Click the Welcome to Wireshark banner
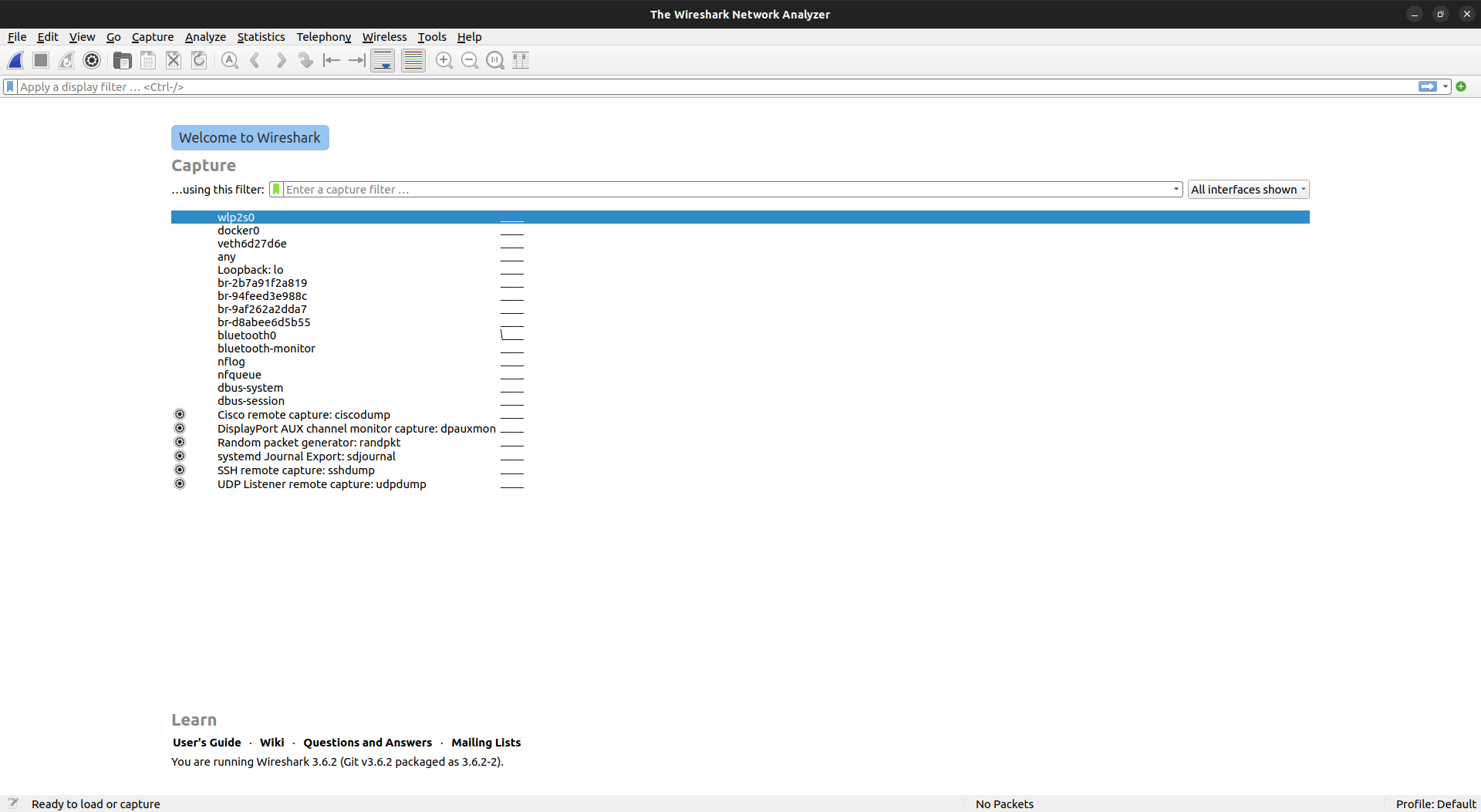1481x812 pixels. 250,137
